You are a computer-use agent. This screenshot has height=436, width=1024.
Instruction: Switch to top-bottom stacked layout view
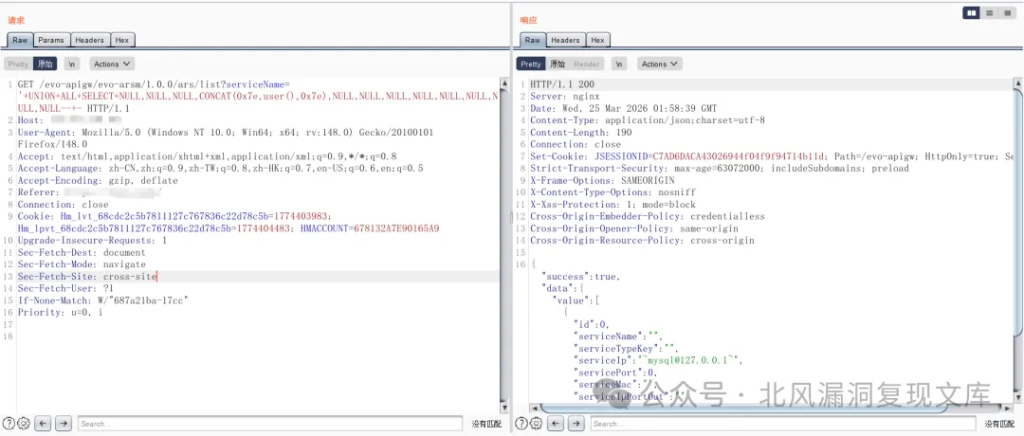point(988,13)
